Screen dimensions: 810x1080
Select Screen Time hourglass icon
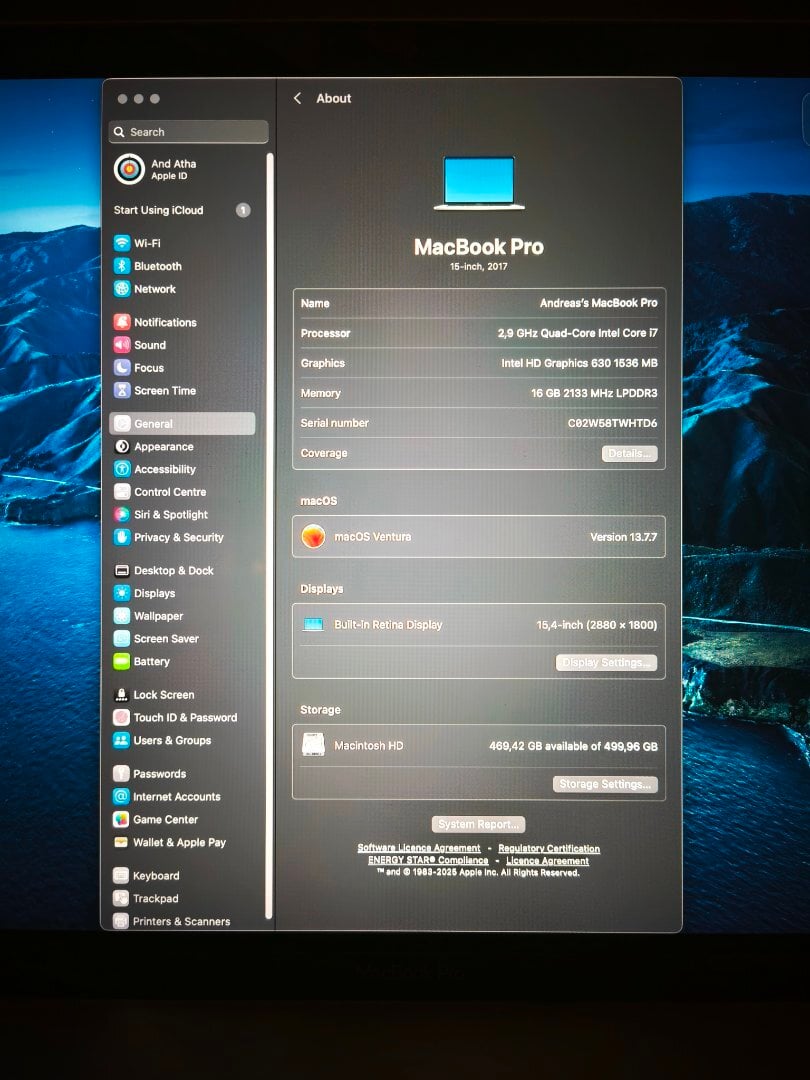pyautogui.click(x=122, y=390)
